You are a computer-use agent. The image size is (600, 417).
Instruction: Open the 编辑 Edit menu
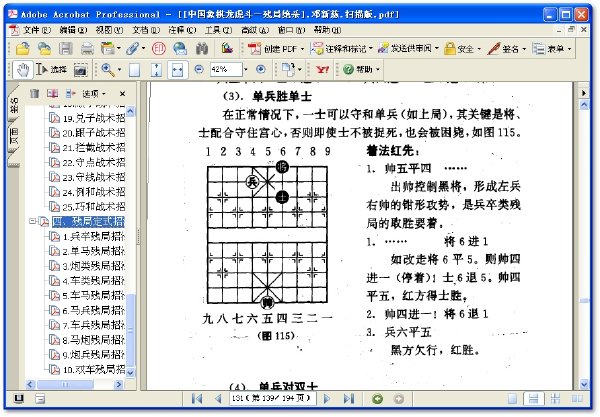[x=73, y=30]
